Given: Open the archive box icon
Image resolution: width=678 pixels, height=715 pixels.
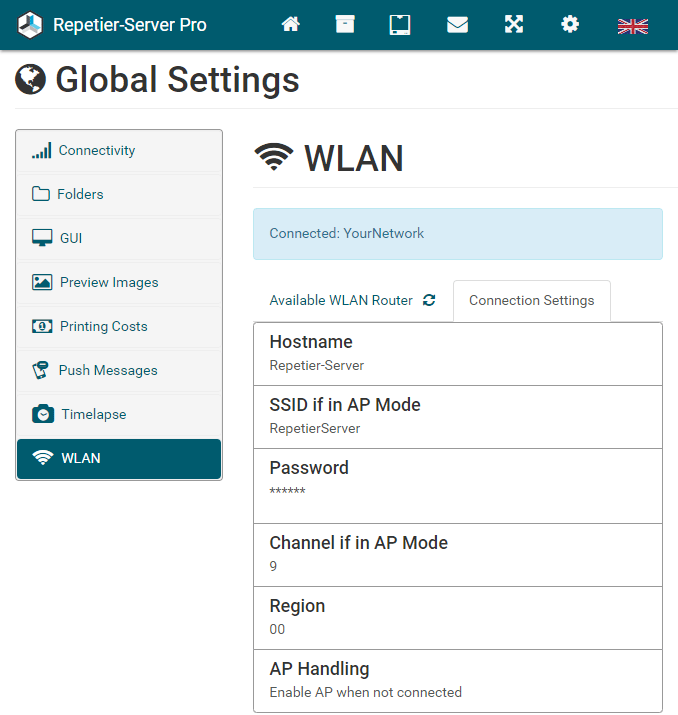Looking at the screenshot, I should coord(345,24).
